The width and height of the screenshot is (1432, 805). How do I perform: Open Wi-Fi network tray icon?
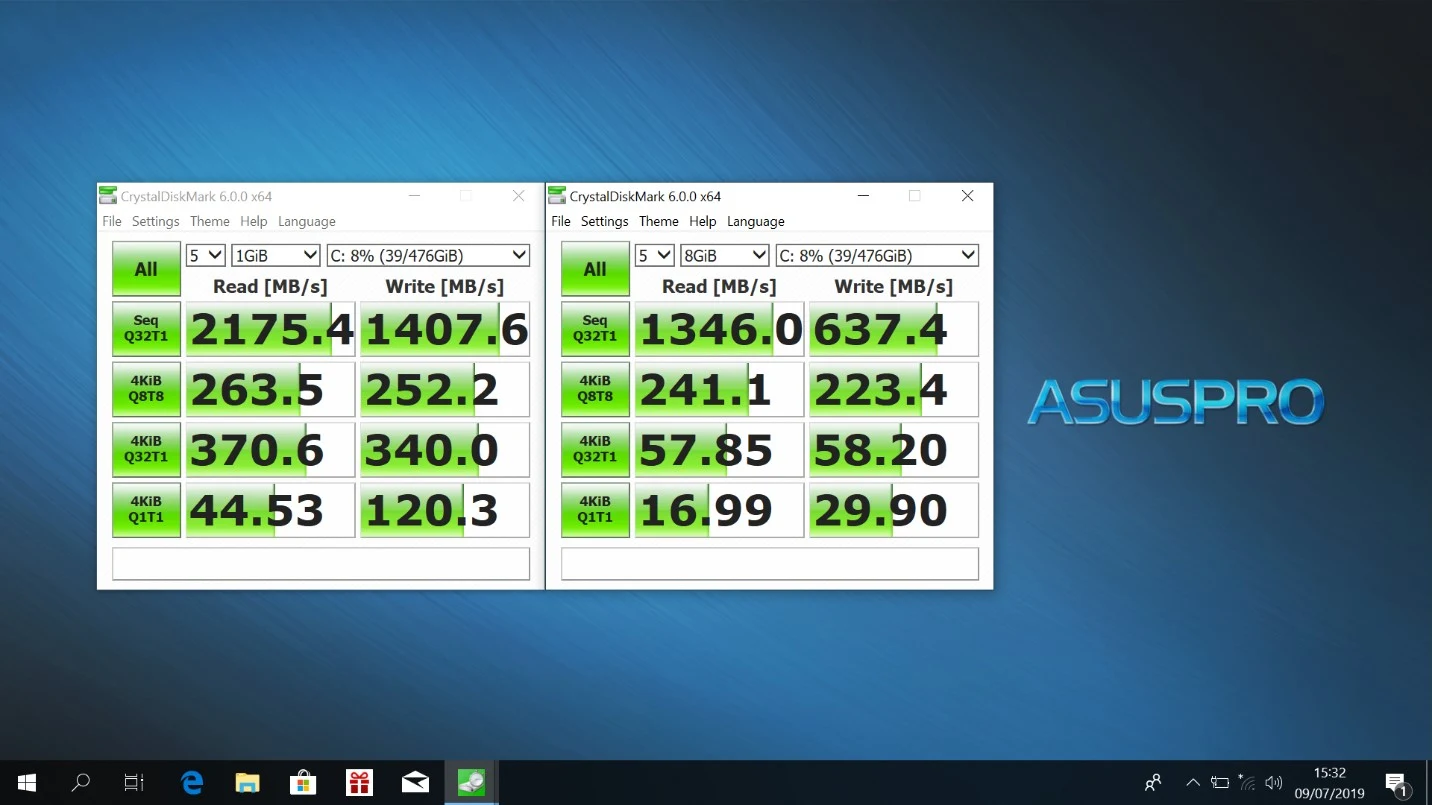point(1246,782)
